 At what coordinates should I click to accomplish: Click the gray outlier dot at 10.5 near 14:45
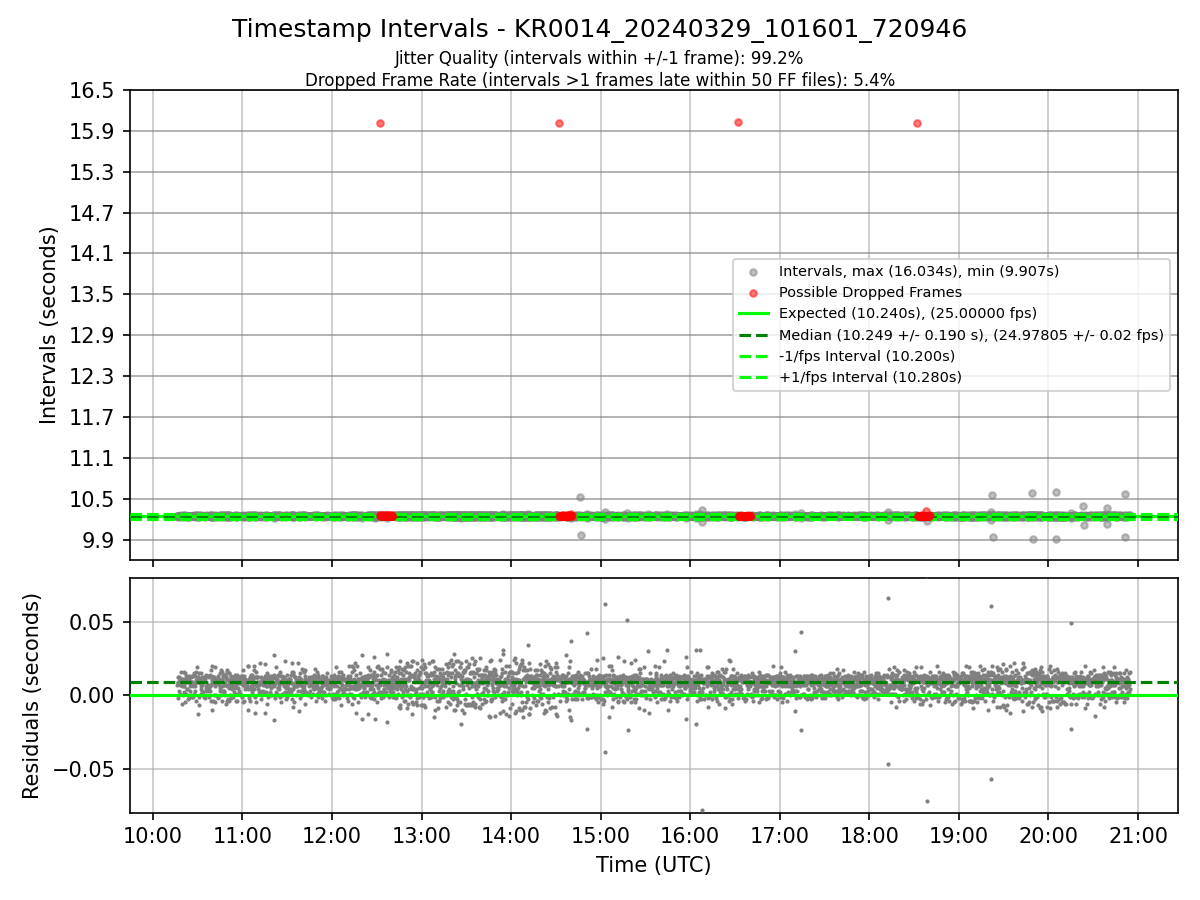pos(580,497)
